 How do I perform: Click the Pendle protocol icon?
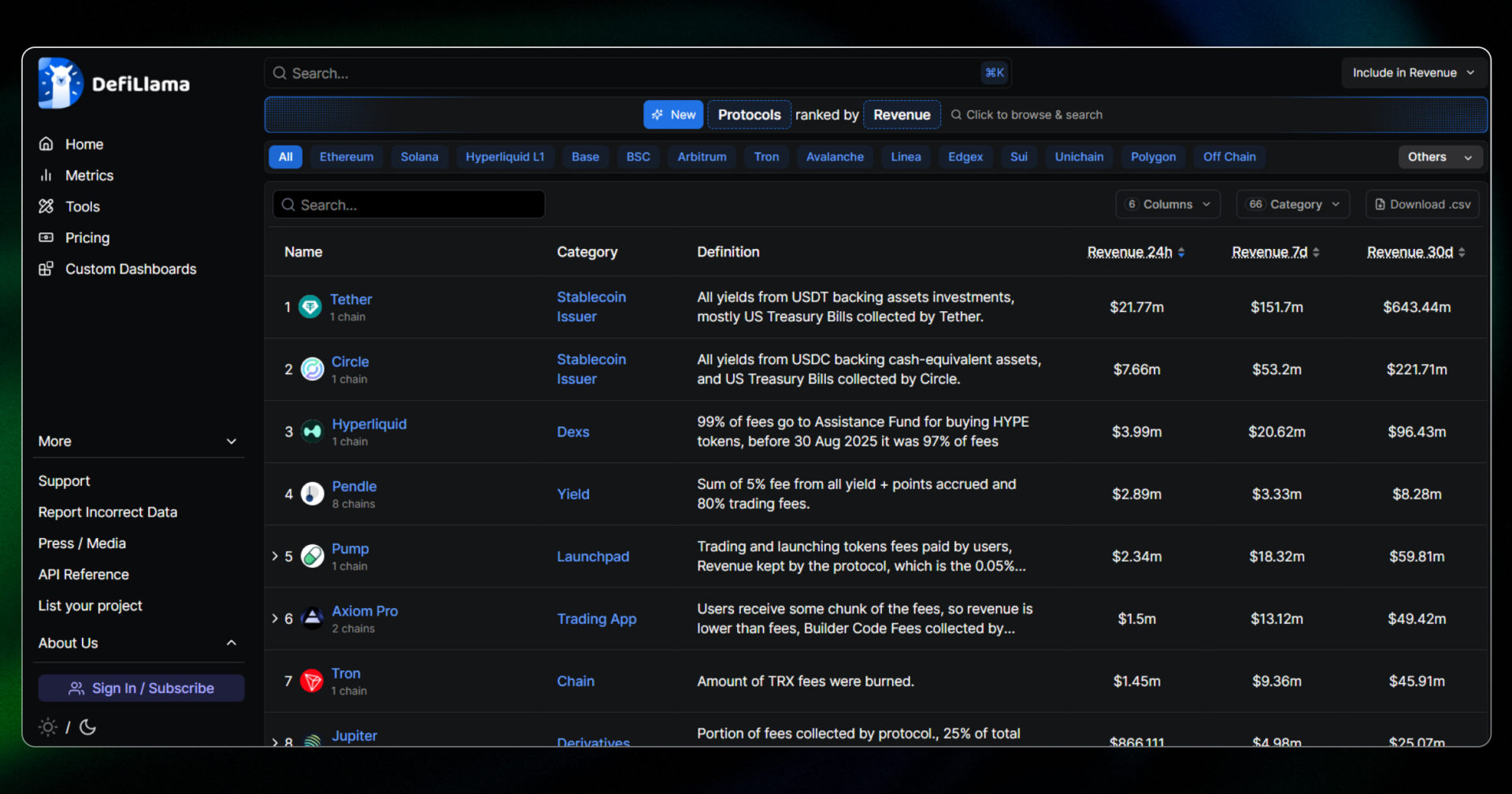313,494
